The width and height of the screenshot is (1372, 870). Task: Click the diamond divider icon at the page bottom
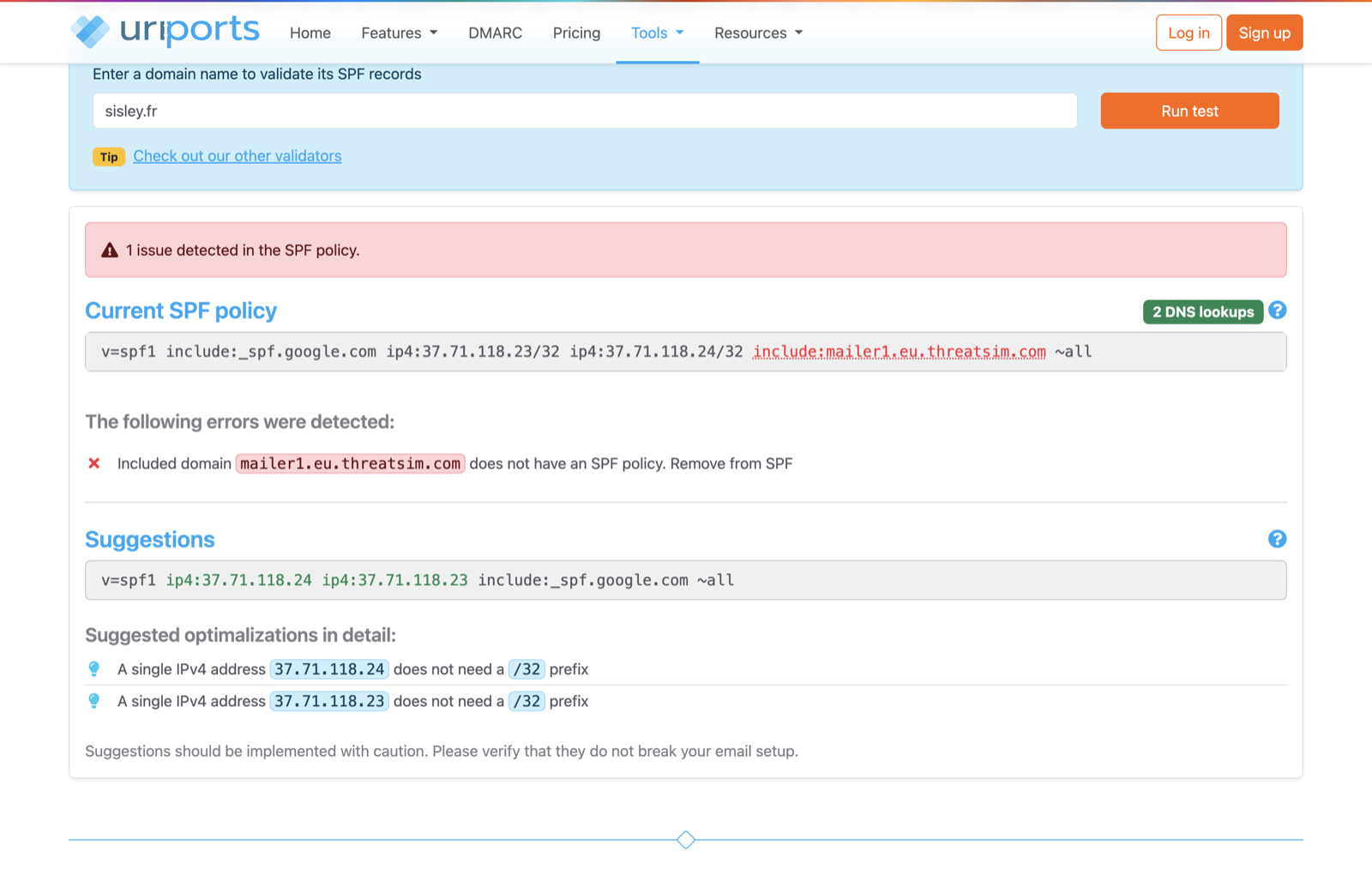pos(686,839)
